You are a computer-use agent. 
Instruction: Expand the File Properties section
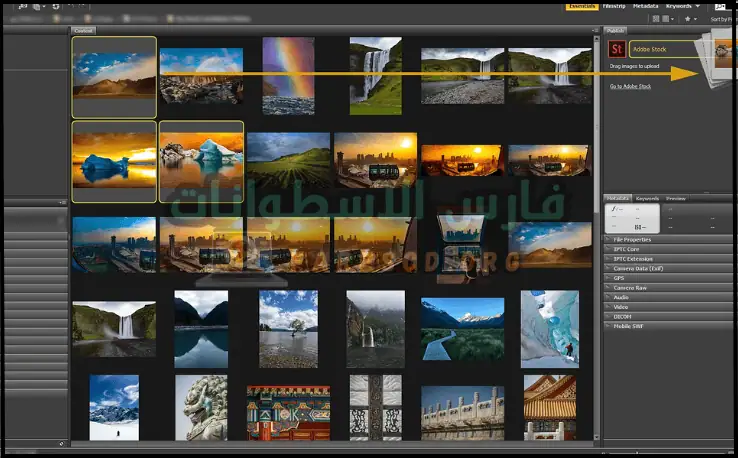point(635,241)
